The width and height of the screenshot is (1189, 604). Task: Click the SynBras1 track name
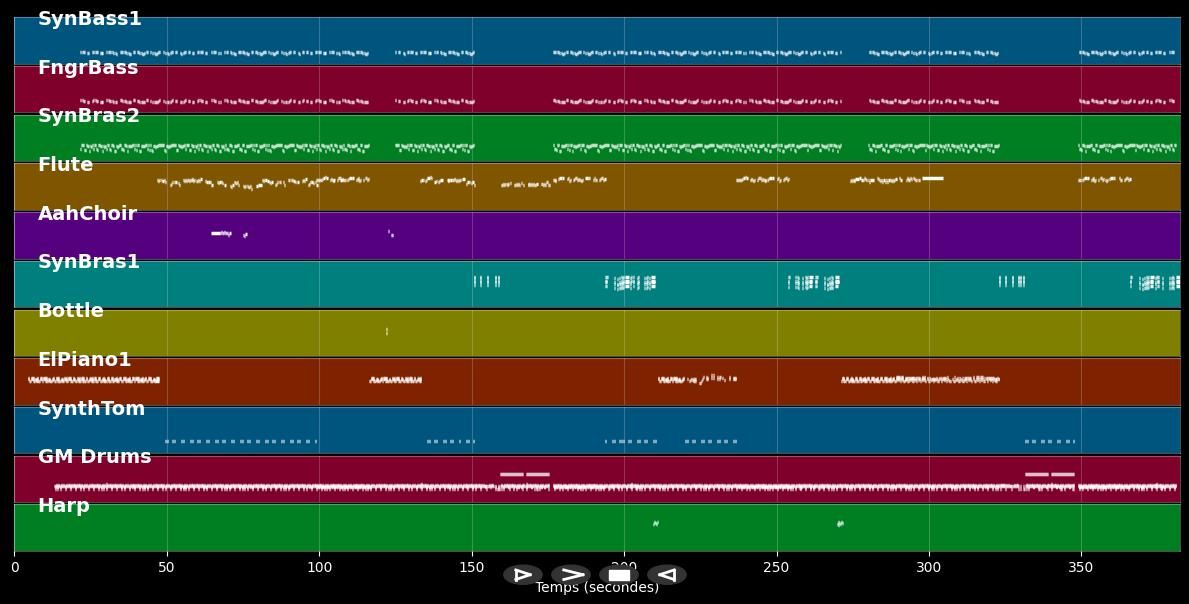tap(89, 262)
